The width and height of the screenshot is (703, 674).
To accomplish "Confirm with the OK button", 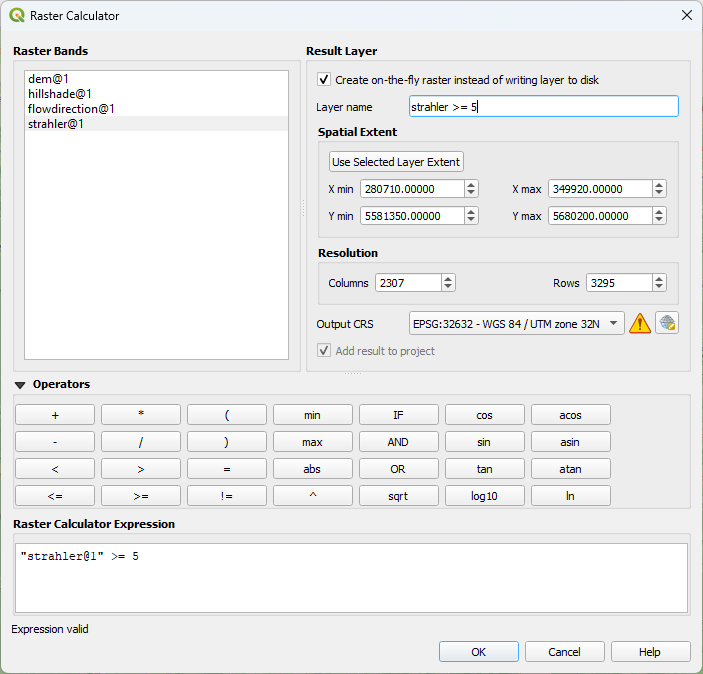I will coord(479,652).
